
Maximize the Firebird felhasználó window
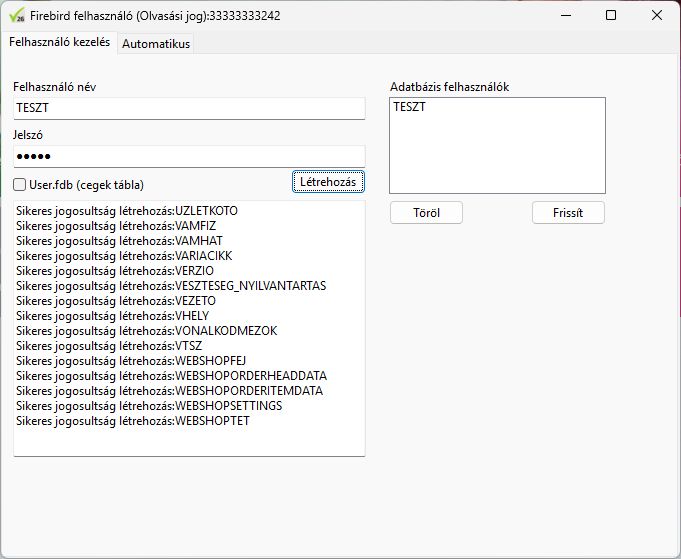(611, 15)
